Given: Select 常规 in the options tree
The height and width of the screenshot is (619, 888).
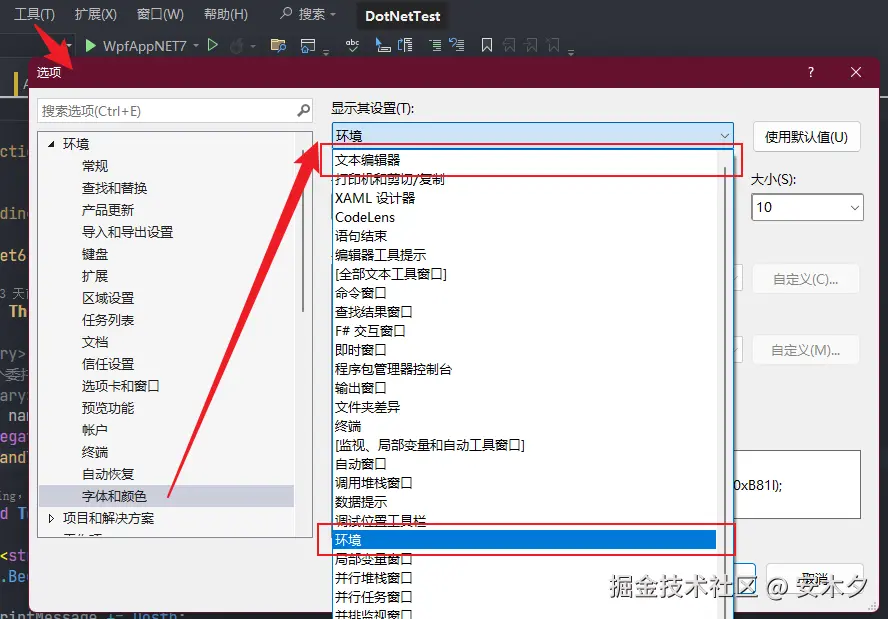Looking at the screenshot, I should 95,166.
